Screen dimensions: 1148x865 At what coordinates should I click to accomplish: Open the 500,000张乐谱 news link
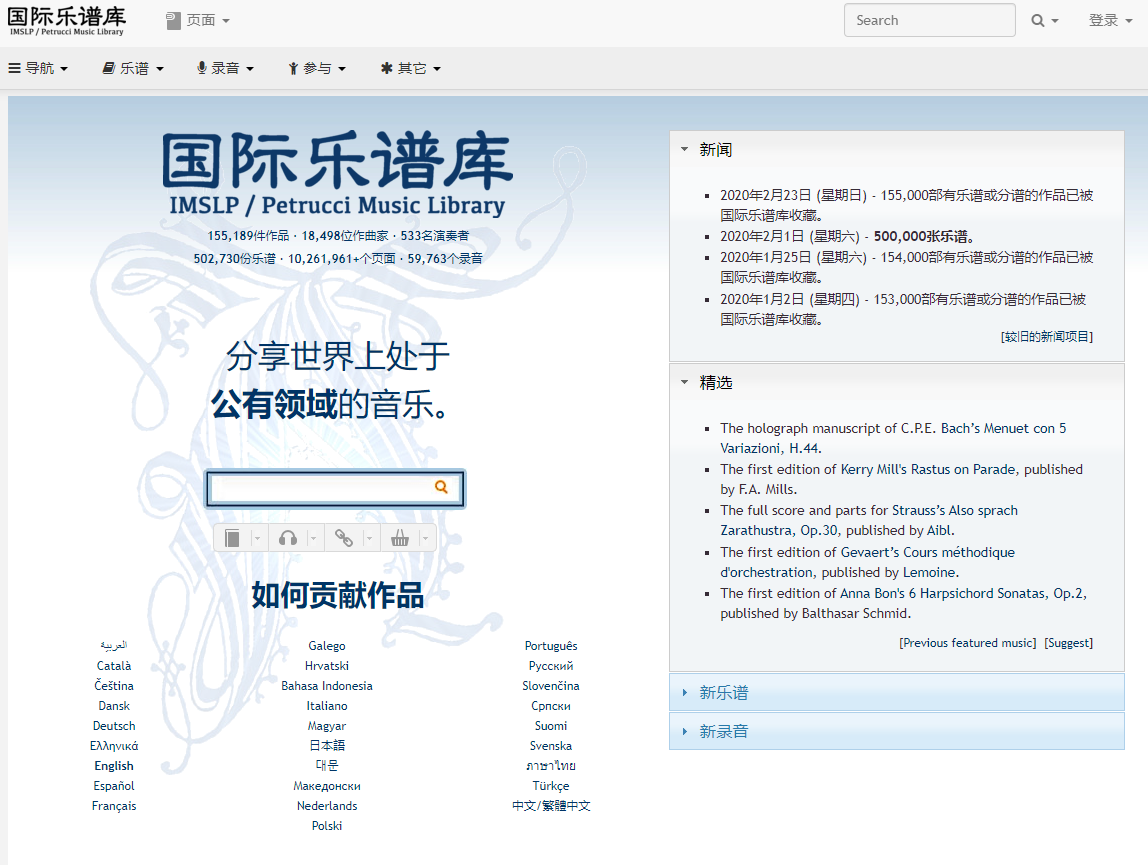[921, 236]
